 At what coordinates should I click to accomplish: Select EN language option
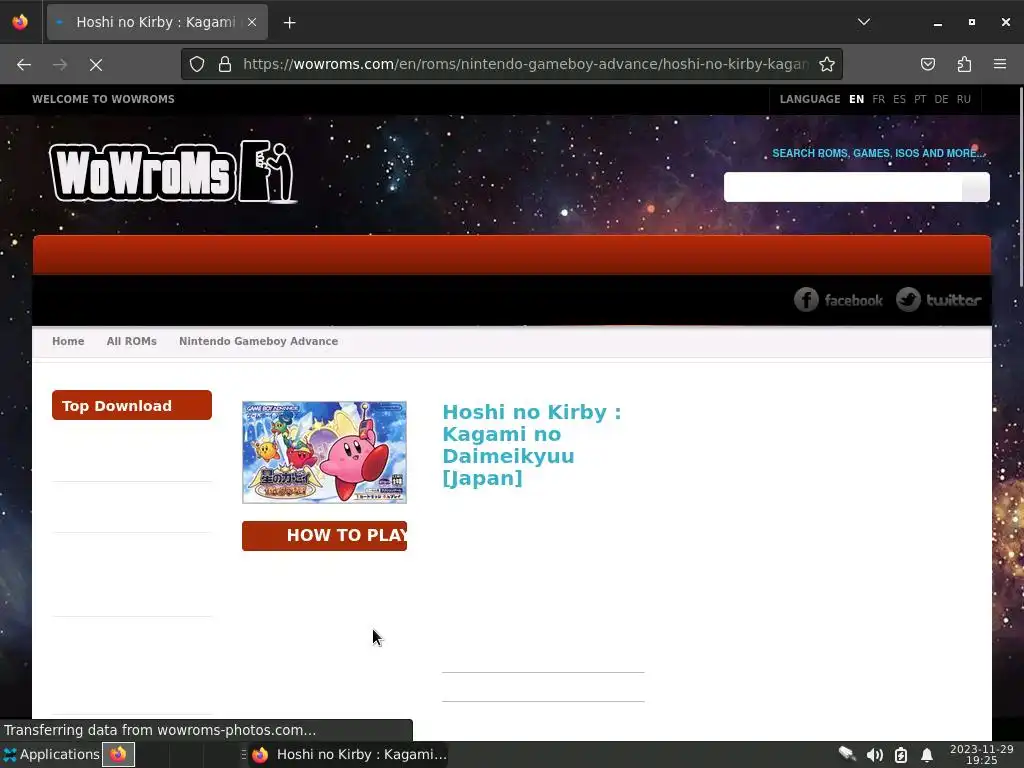(856, 99)
